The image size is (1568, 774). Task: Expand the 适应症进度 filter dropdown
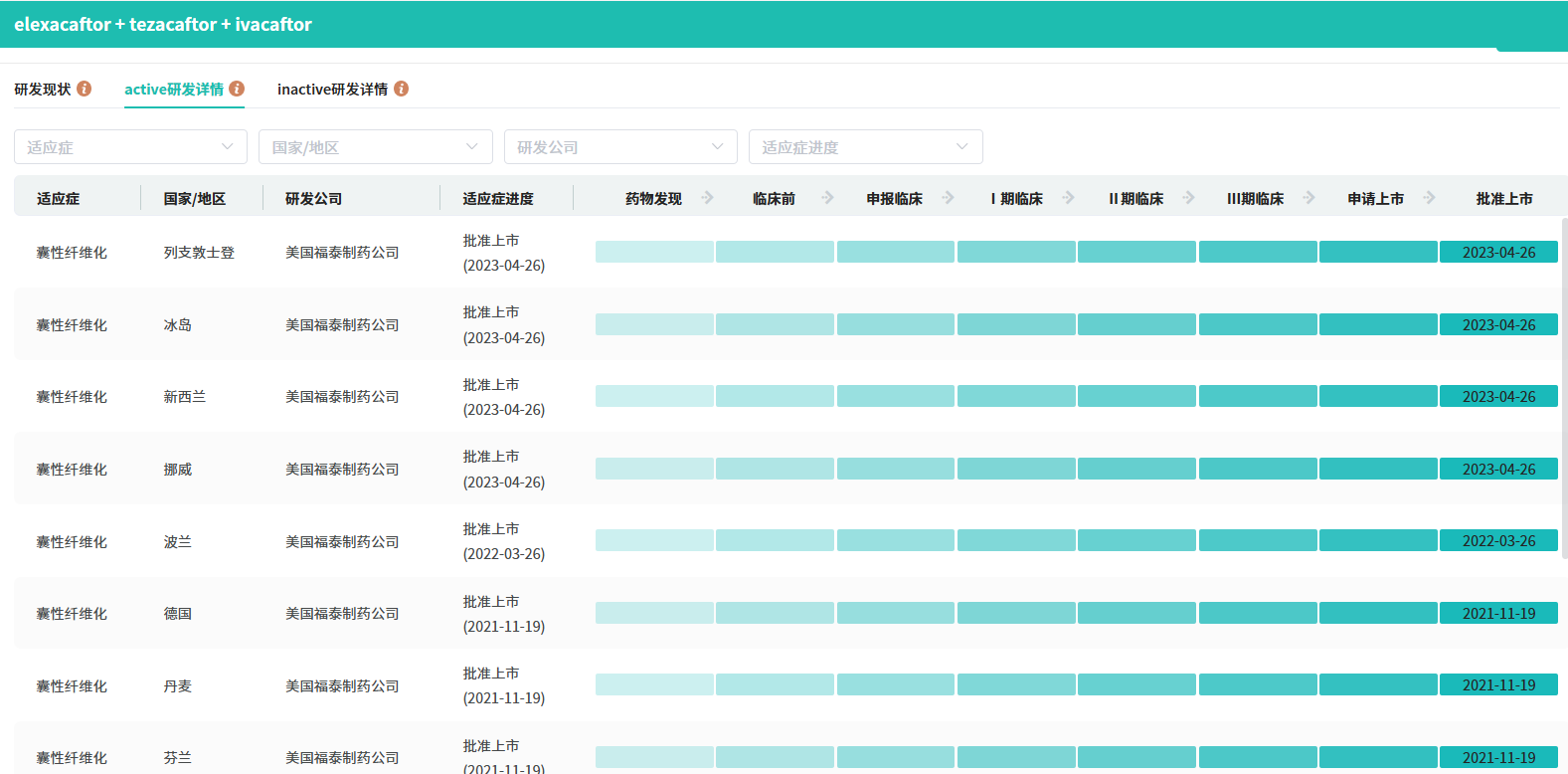(x=865, y=147)
